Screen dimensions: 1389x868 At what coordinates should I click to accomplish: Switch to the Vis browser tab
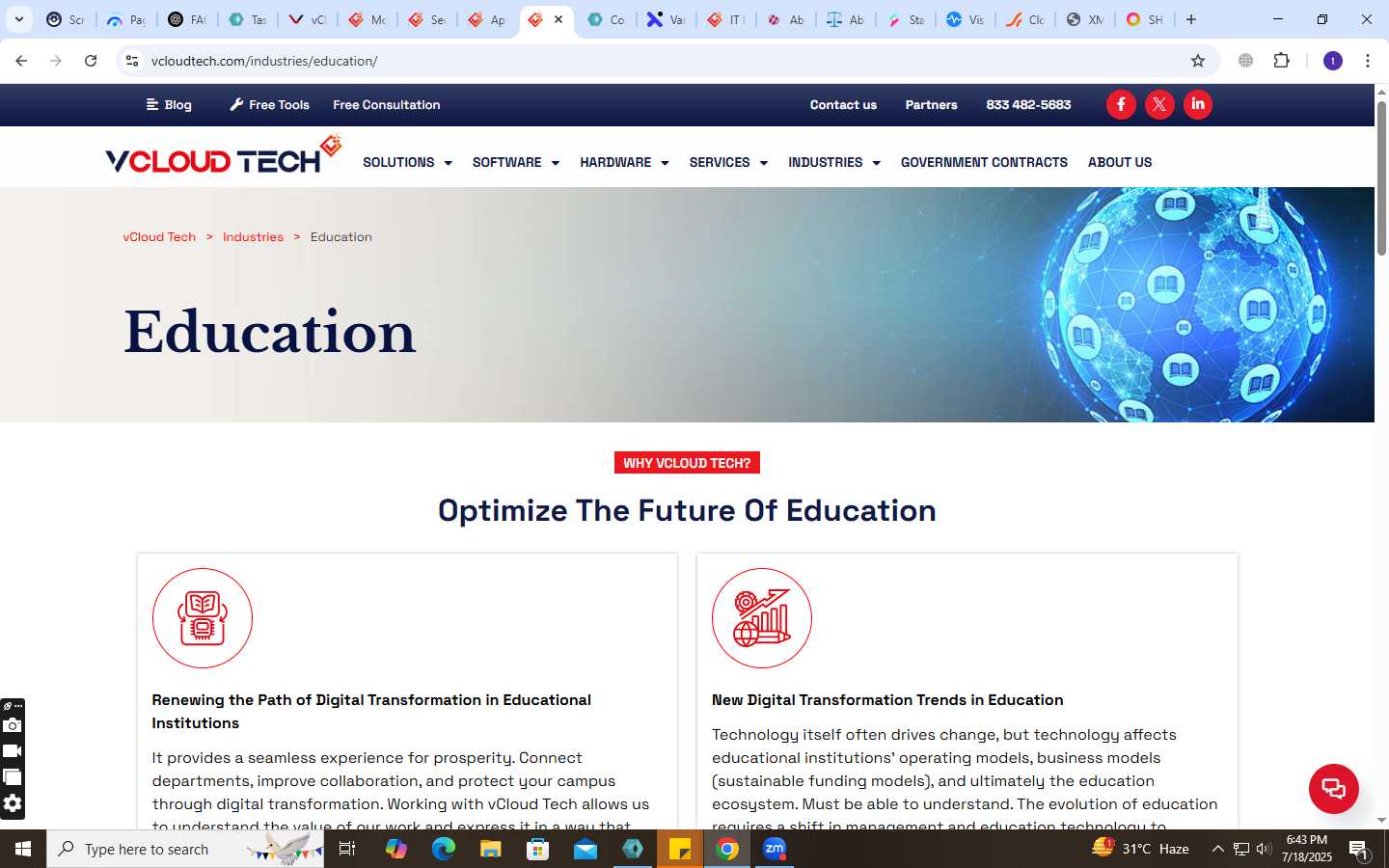966,19
